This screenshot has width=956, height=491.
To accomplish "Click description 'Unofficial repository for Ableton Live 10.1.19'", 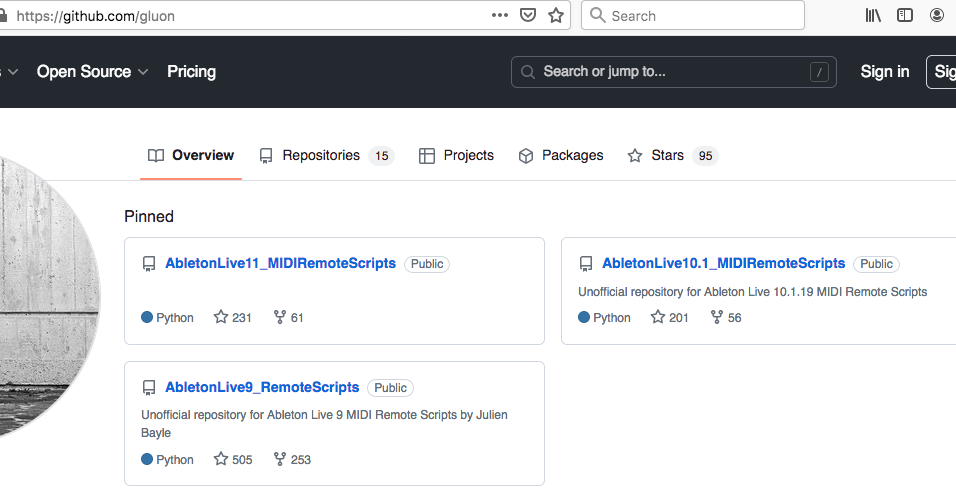I will point(752,292).
